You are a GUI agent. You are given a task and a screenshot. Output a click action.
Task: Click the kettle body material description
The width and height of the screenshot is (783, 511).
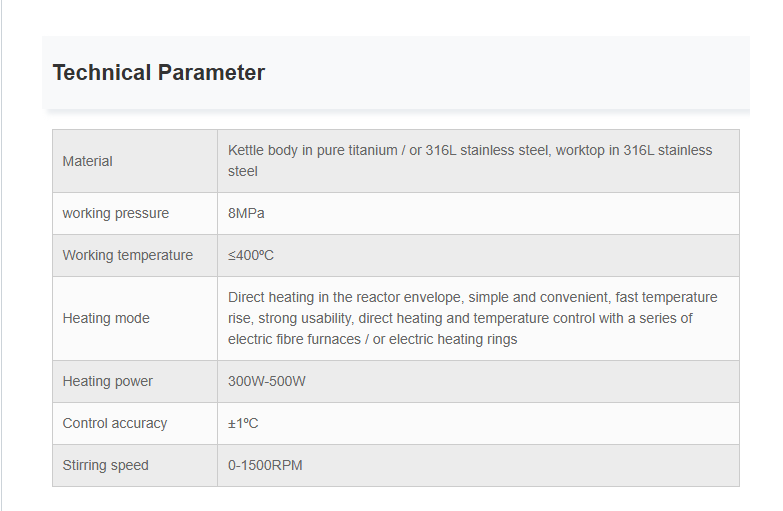click(470, 161)
